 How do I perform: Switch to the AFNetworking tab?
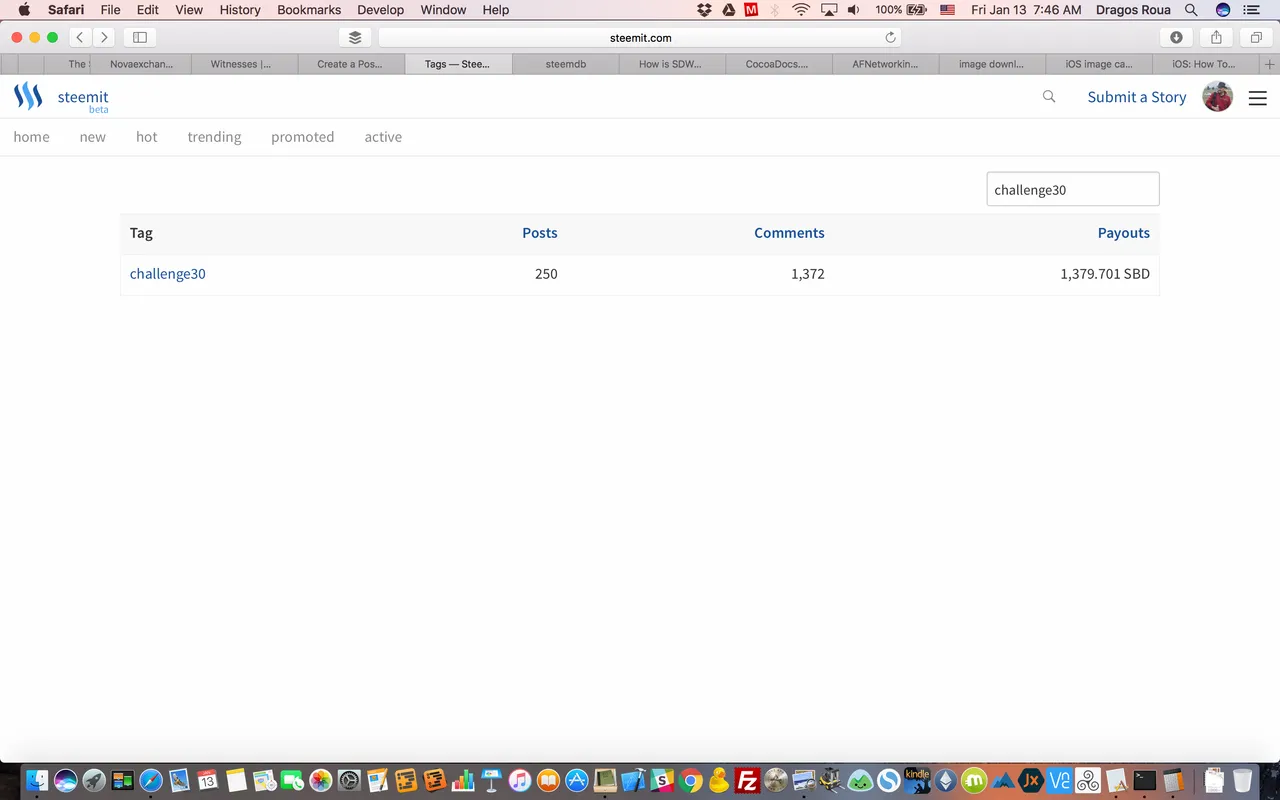coord(885,64)
